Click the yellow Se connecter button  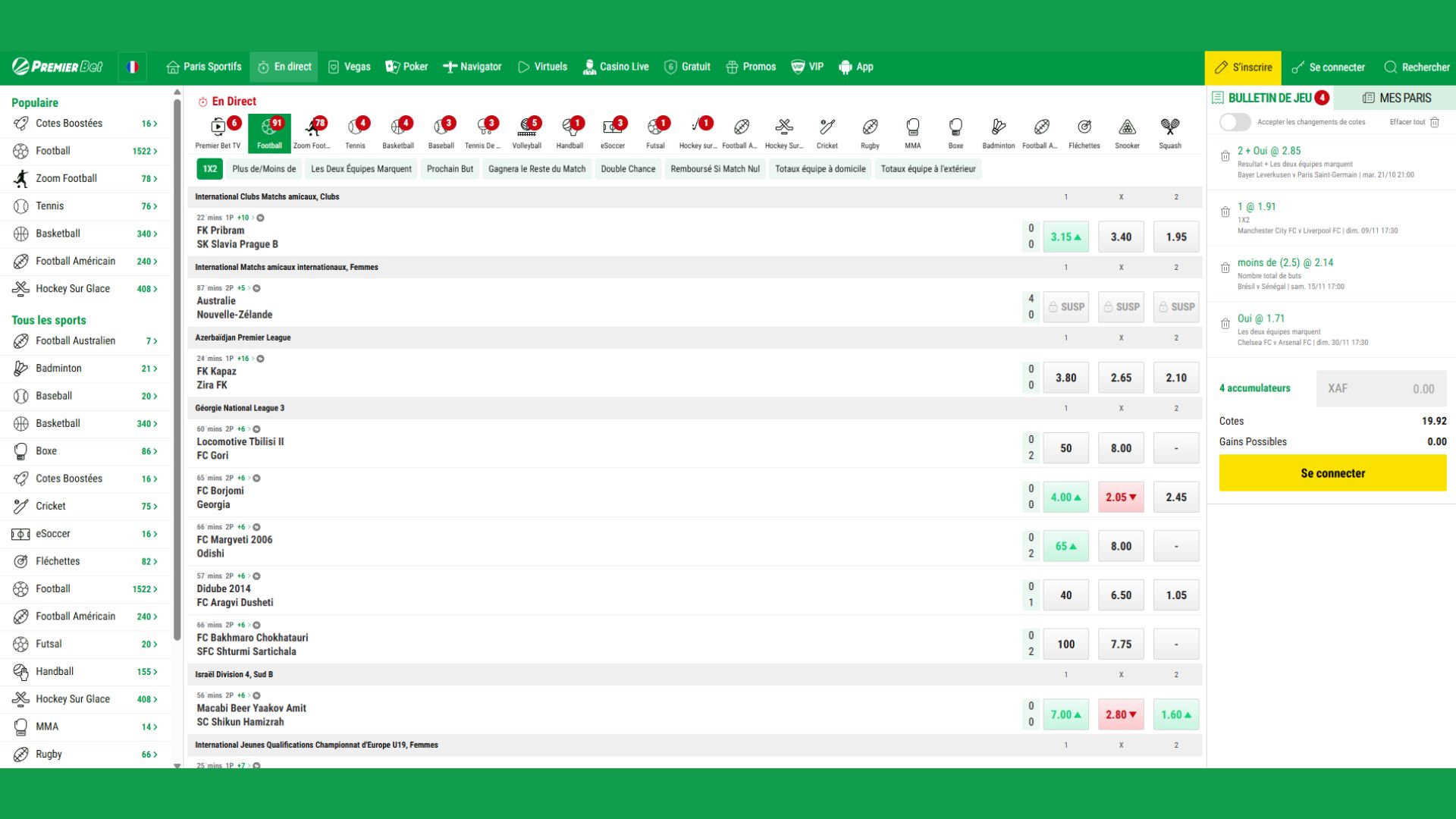(1332, 472)
